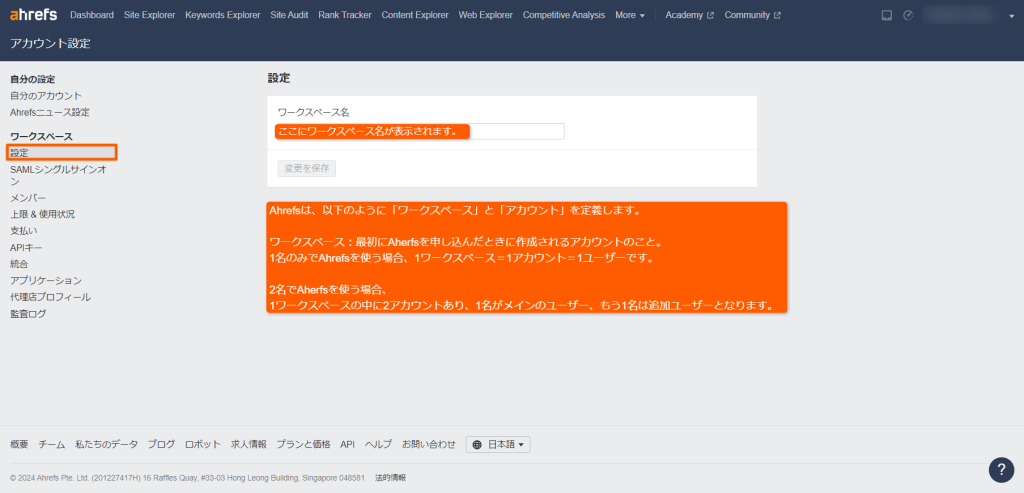
Task: Expand the More menu
Action: tap(630, 15)
